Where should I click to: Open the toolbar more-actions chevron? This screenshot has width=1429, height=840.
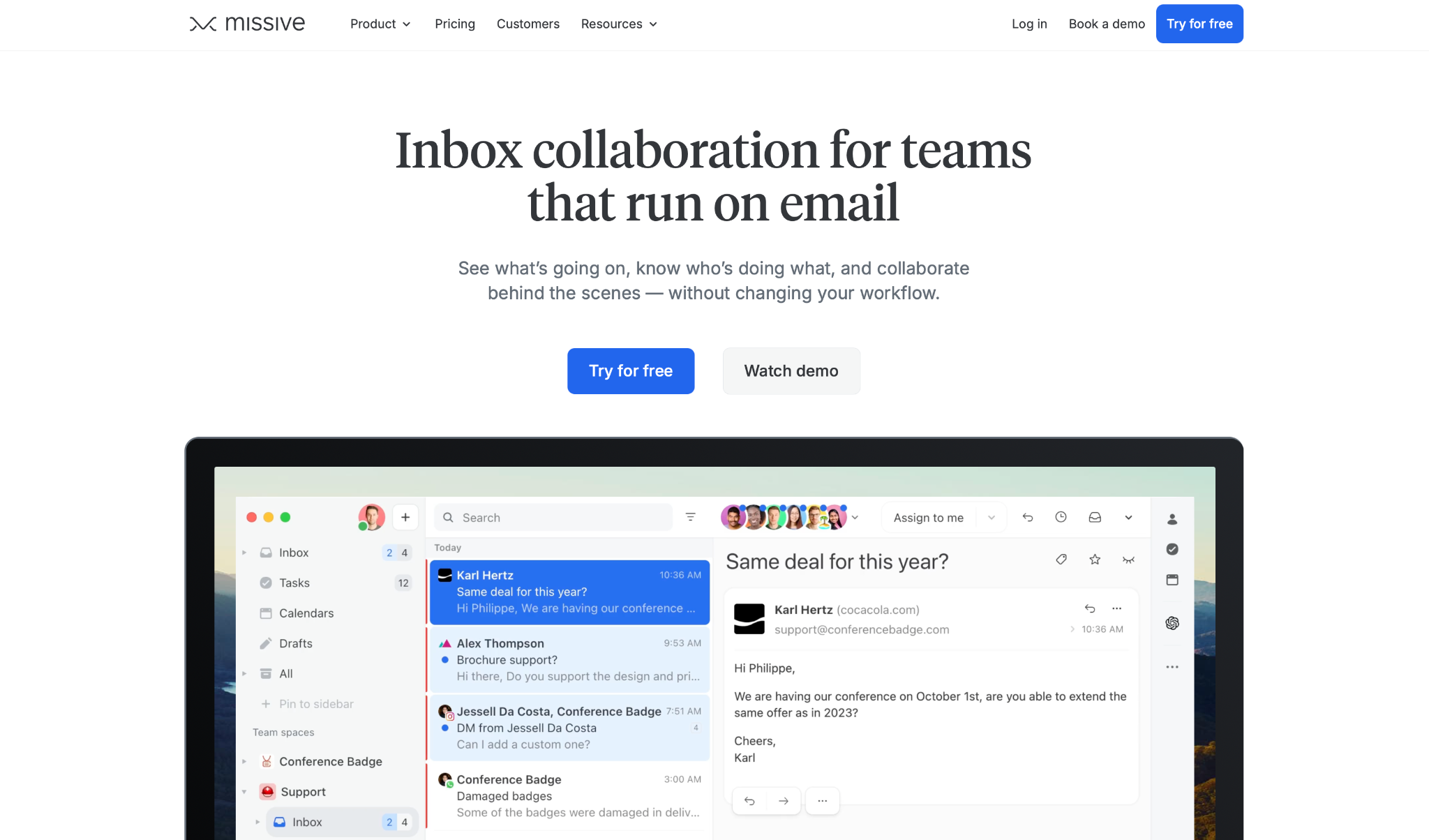point(1128,517)
